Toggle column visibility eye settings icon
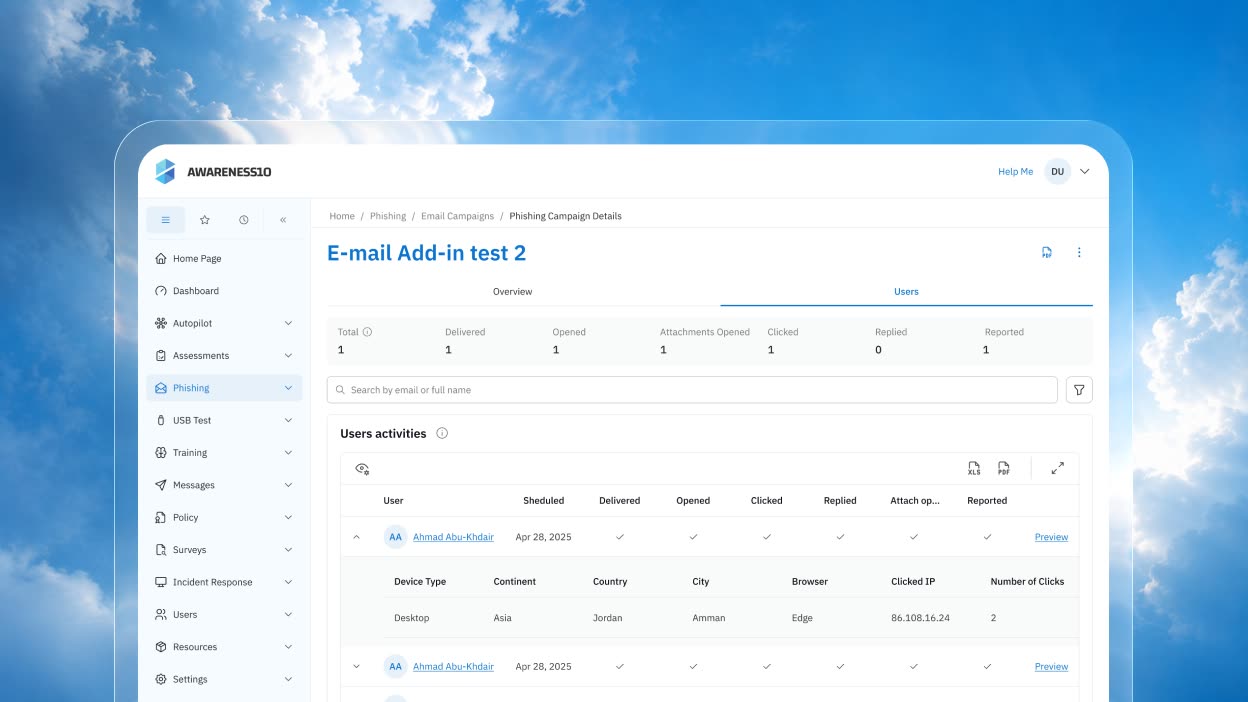1248x702 pixels. tap(362, 468)
